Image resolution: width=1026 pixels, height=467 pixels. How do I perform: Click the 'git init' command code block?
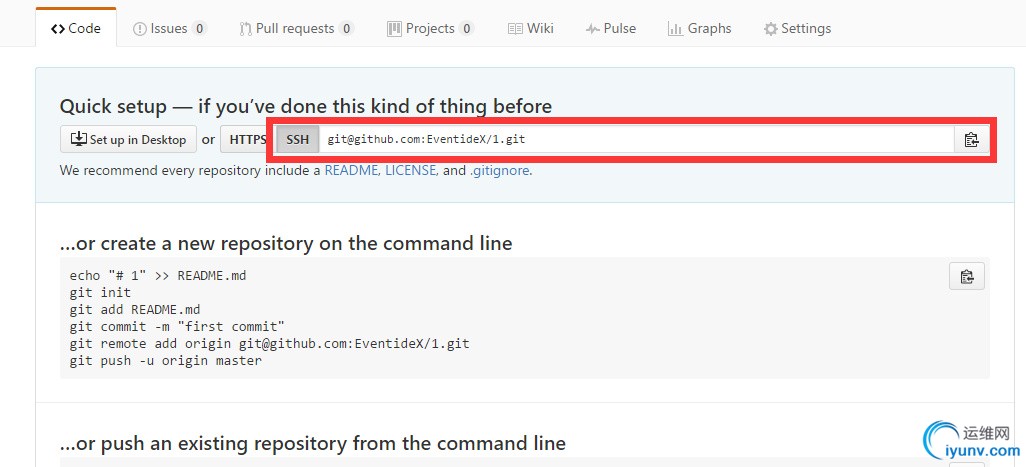point(101,293)
